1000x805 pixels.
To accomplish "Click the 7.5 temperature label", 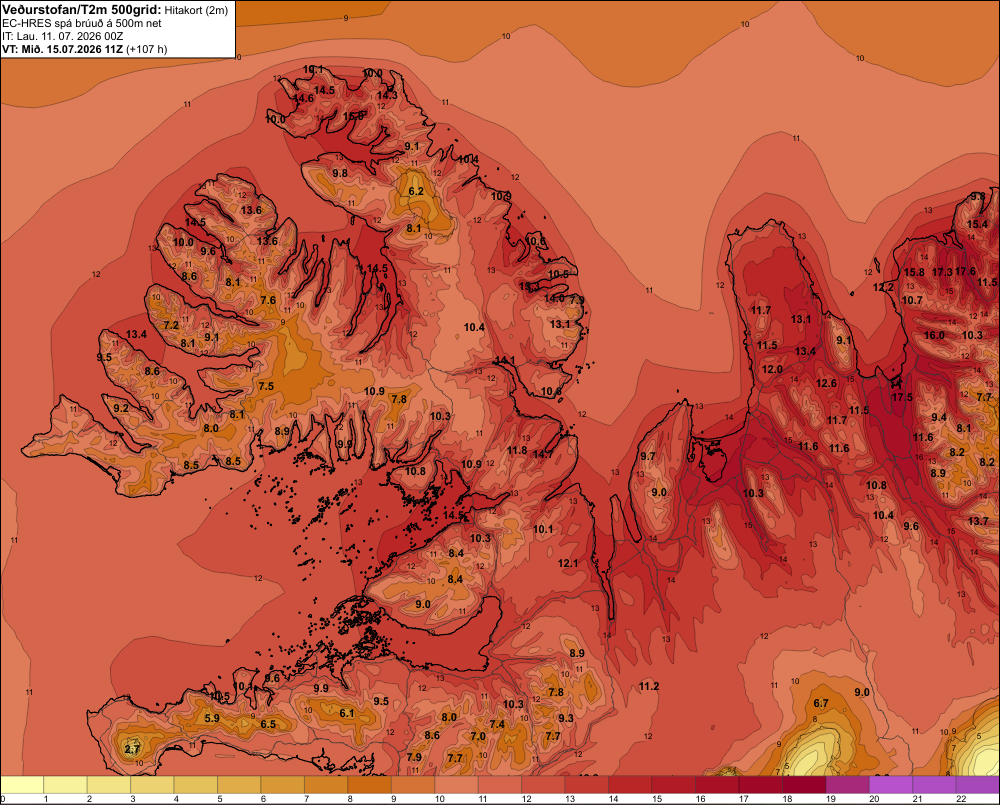I will pyautogui.click(x=266, y=386).
